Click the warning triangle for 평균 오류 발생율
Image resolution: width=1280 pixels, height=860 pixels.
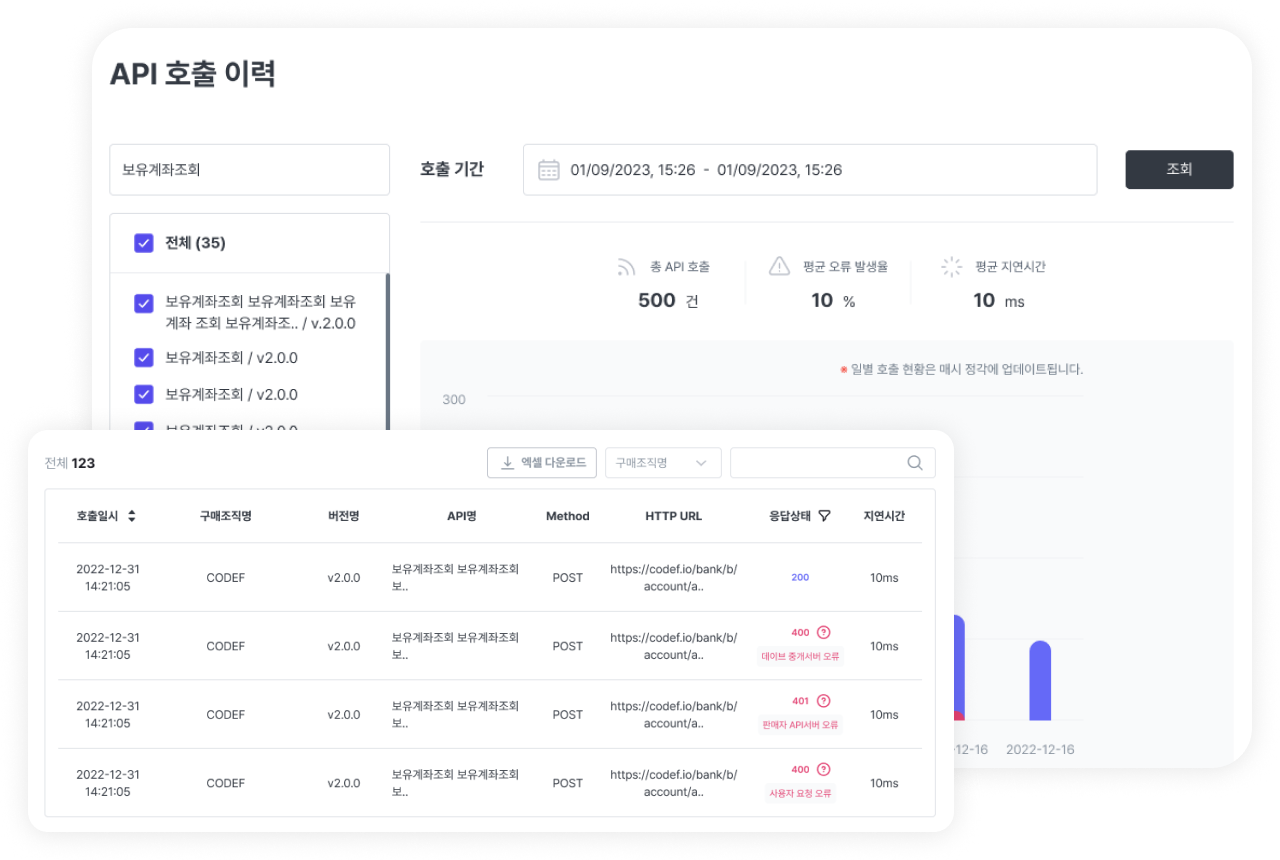pyautogui.click(x=780, y=266)
